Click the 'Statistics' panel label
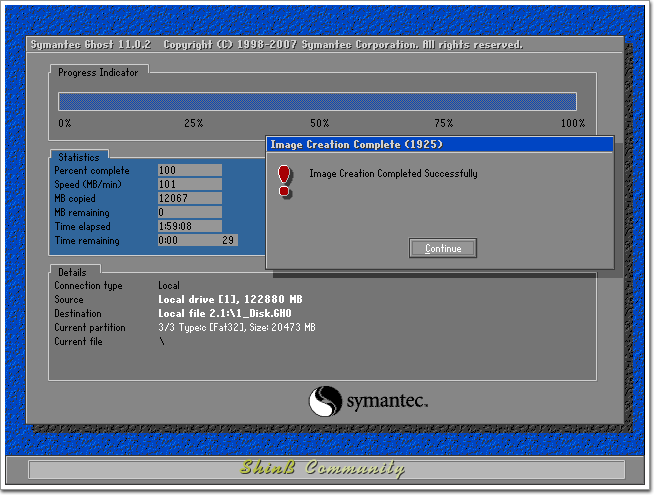The width and height of the screenshot is (654, 495). coord(79,157)
